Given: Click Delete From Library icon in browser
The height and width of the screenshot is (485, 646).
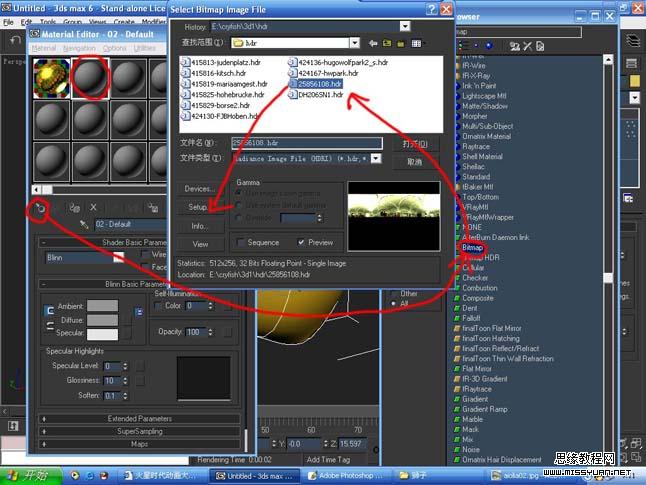Looking at the screenshot, I should [528, 46].
